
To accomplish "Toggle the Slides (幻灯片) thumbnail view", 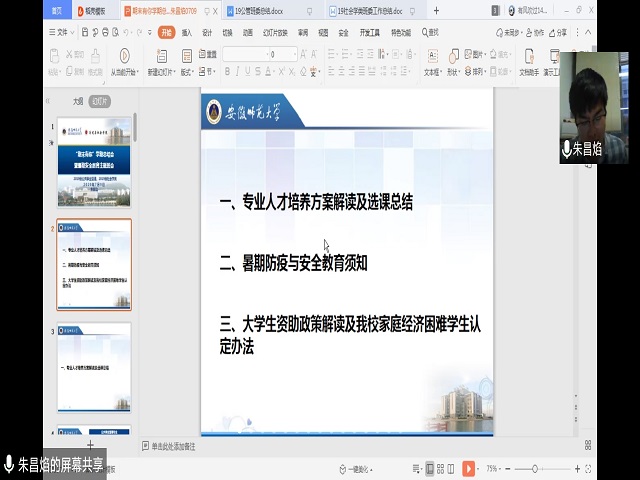I will click(x=99, y=101).
